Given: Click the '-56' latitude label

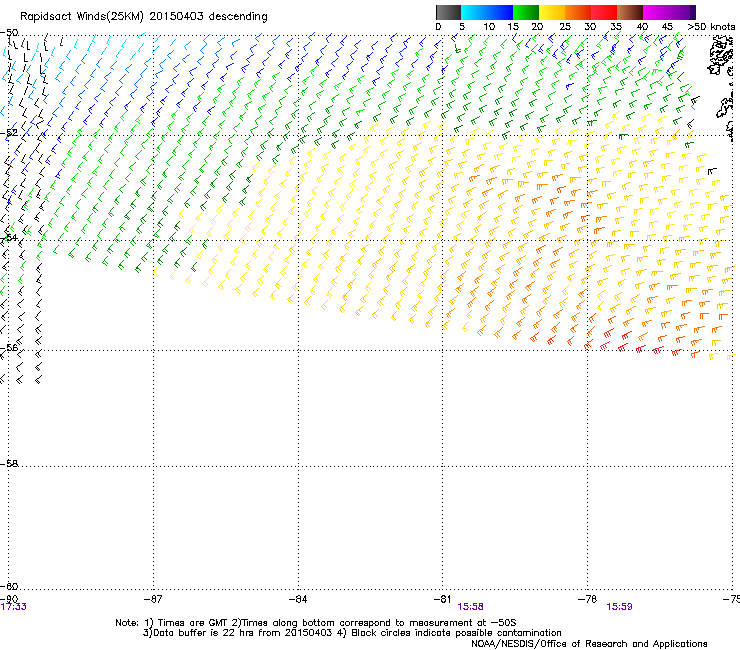Looking at the screenshot, I should 9,347.
